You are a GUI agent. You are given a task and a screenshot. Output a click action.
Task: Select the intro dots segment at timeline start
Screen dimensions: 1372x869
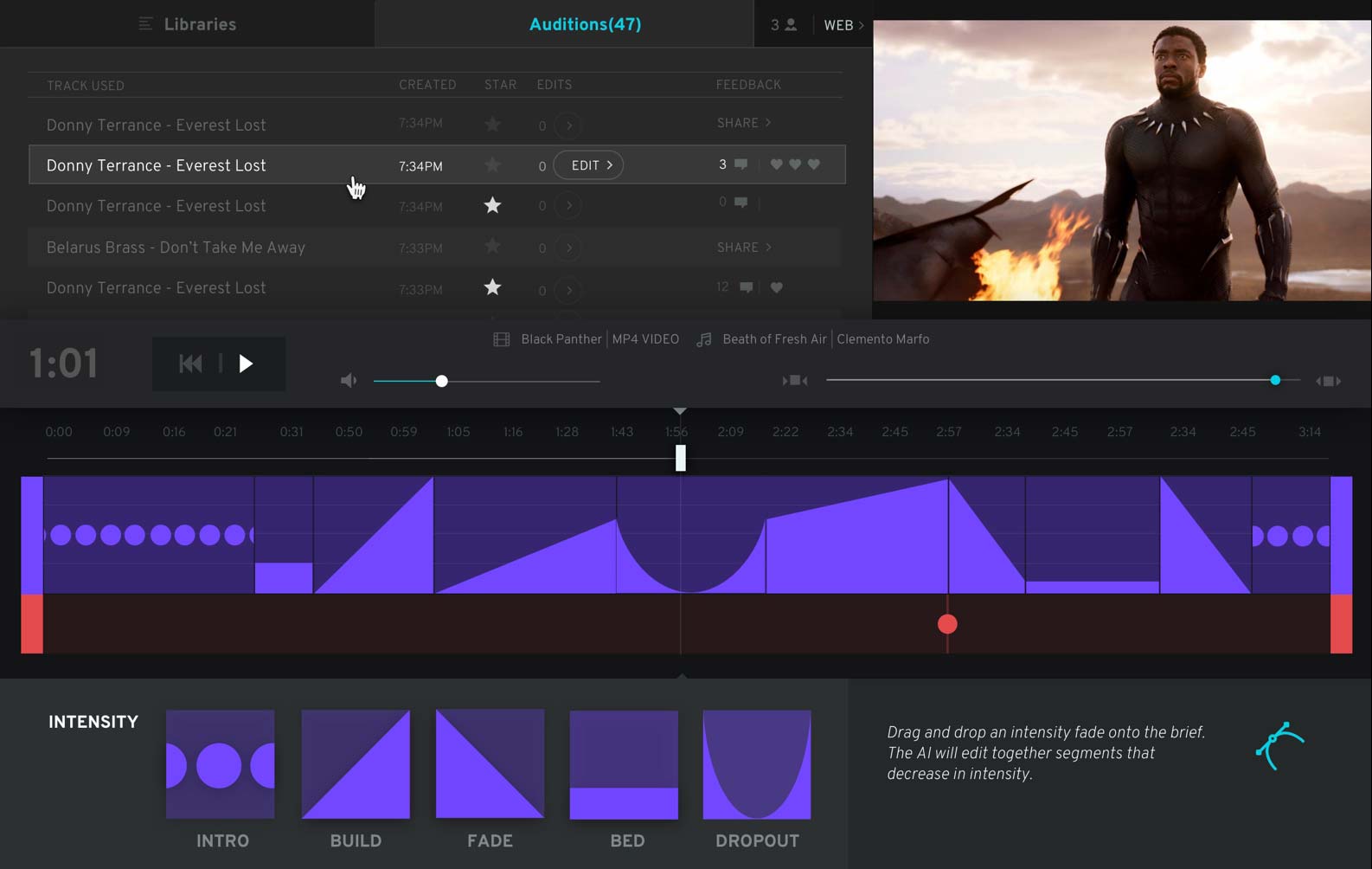(149, 535)
